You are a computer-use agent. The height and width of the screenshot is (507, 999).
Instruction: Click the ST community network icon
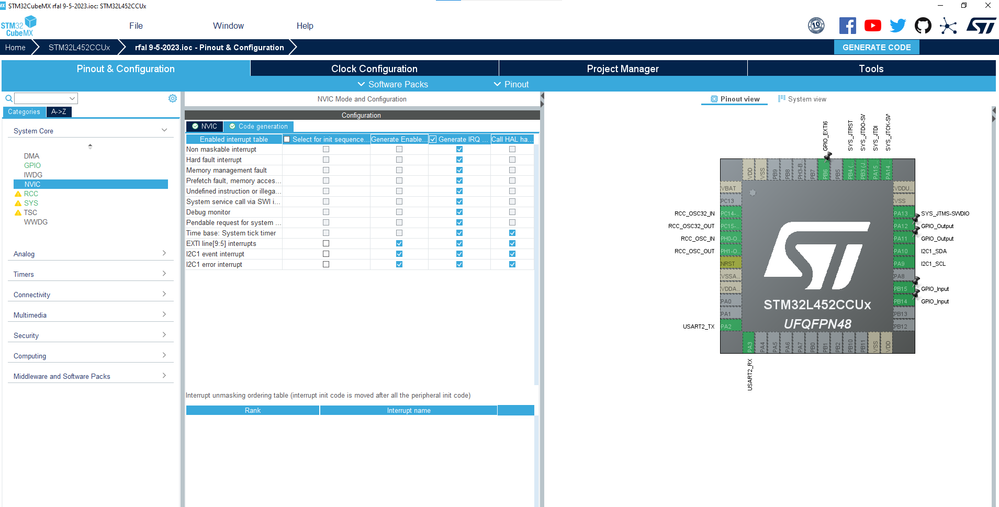[949, 25]
